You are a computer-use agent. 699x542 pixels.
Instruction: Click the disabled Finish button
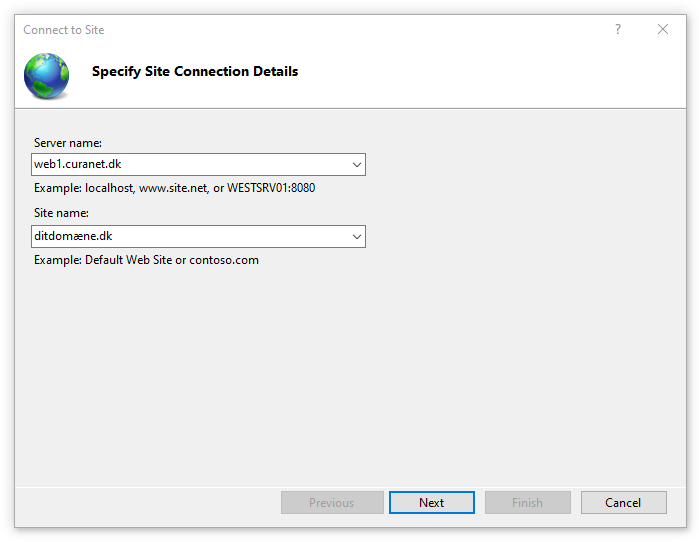528,503
